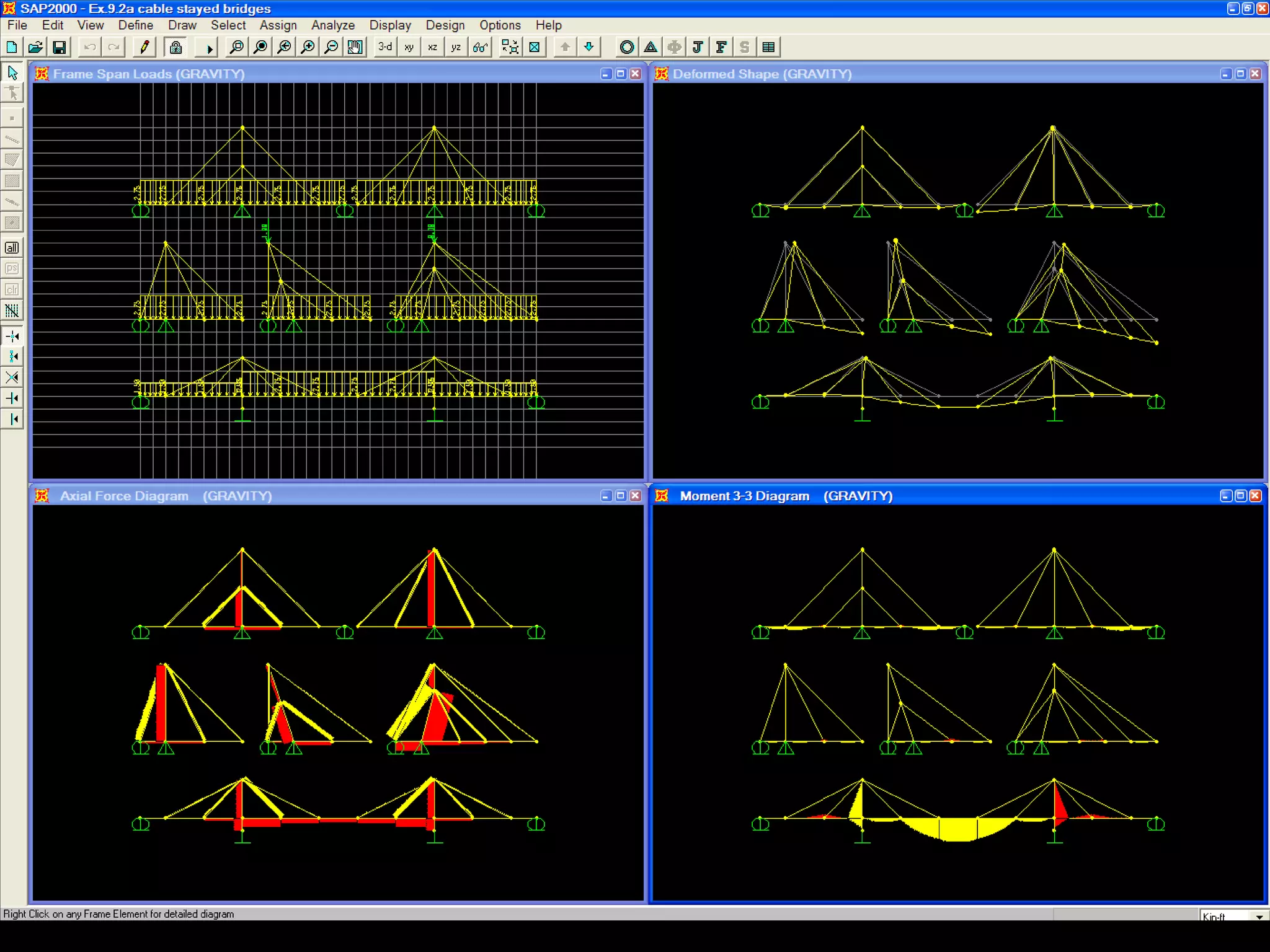Set view to the xz plane
This screenshot has height=952, width=1270.
point(432,48)
